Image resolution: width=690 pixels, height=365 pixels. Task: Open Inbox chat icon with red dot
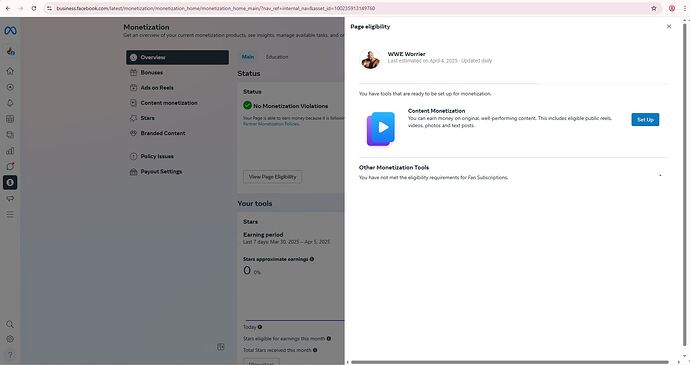(x=10, y=166)
